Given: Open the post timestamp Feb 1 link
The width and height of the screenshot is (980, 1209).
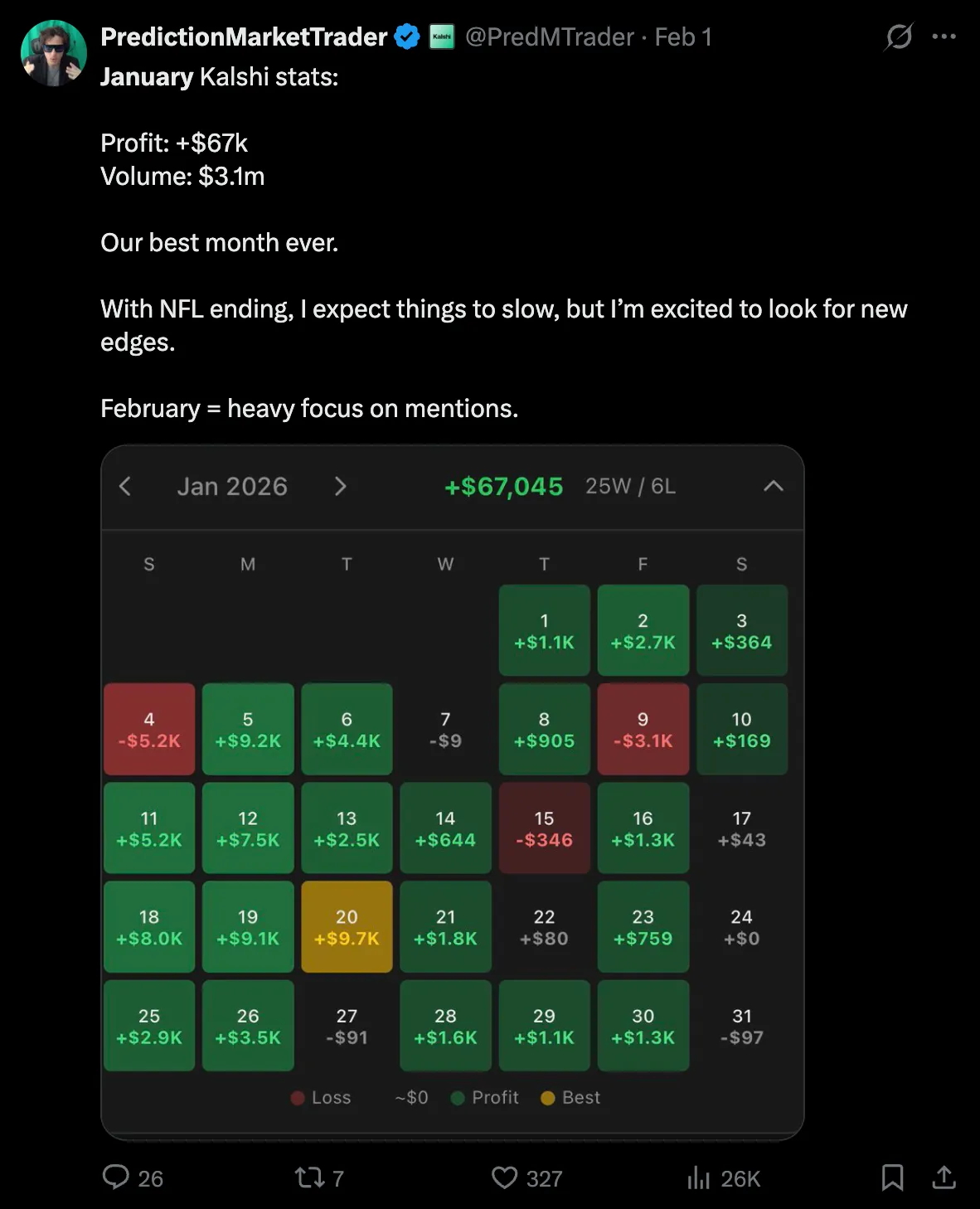Looking at the screenshot, I should [682, 36].
